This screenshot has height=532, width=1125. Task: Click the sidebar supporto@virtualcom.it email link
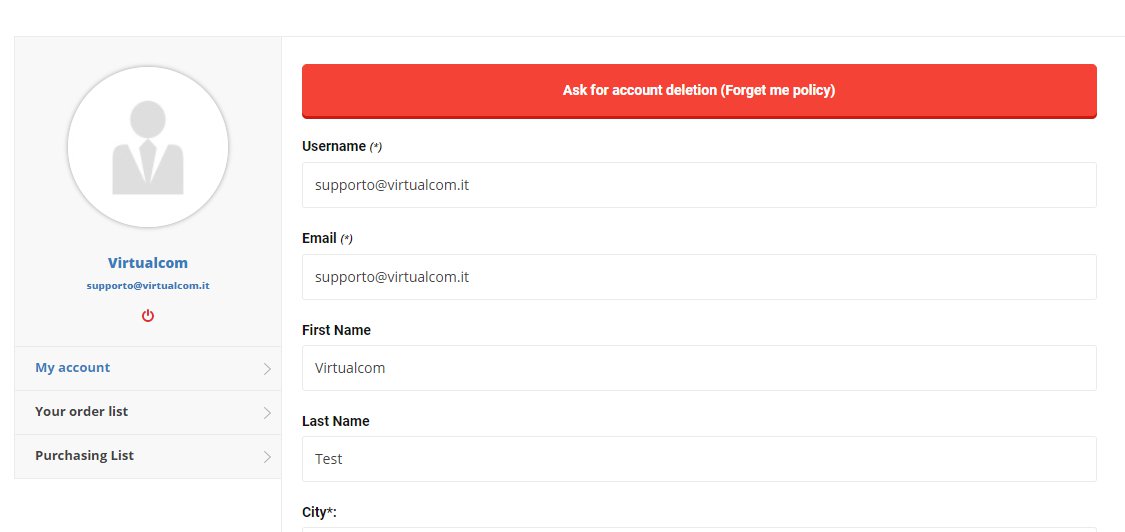point(148,286)
